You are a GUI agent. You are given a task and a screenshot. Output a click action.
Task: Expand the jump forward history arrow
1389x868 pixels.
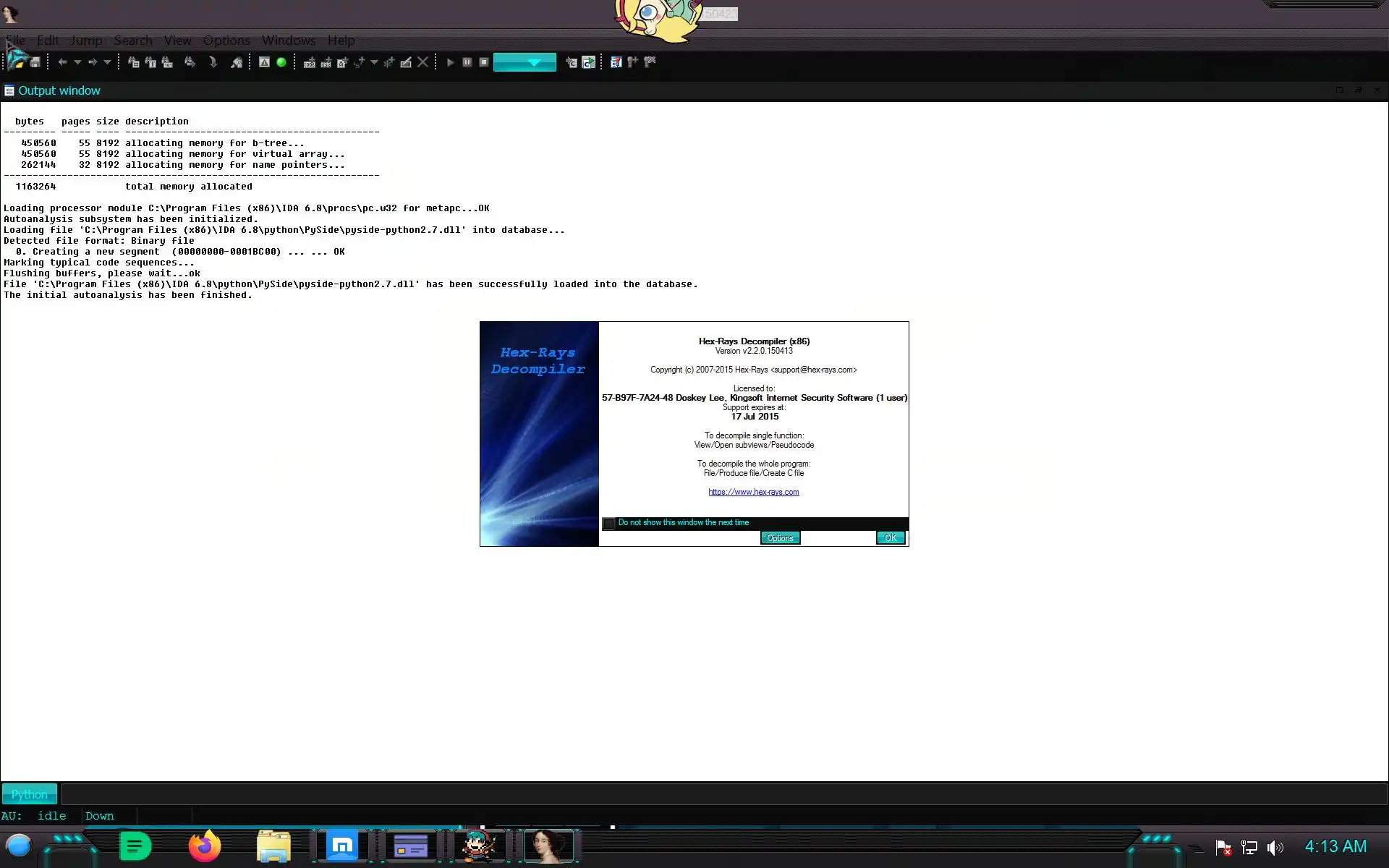pyautogui.click(x=108, y=62)
